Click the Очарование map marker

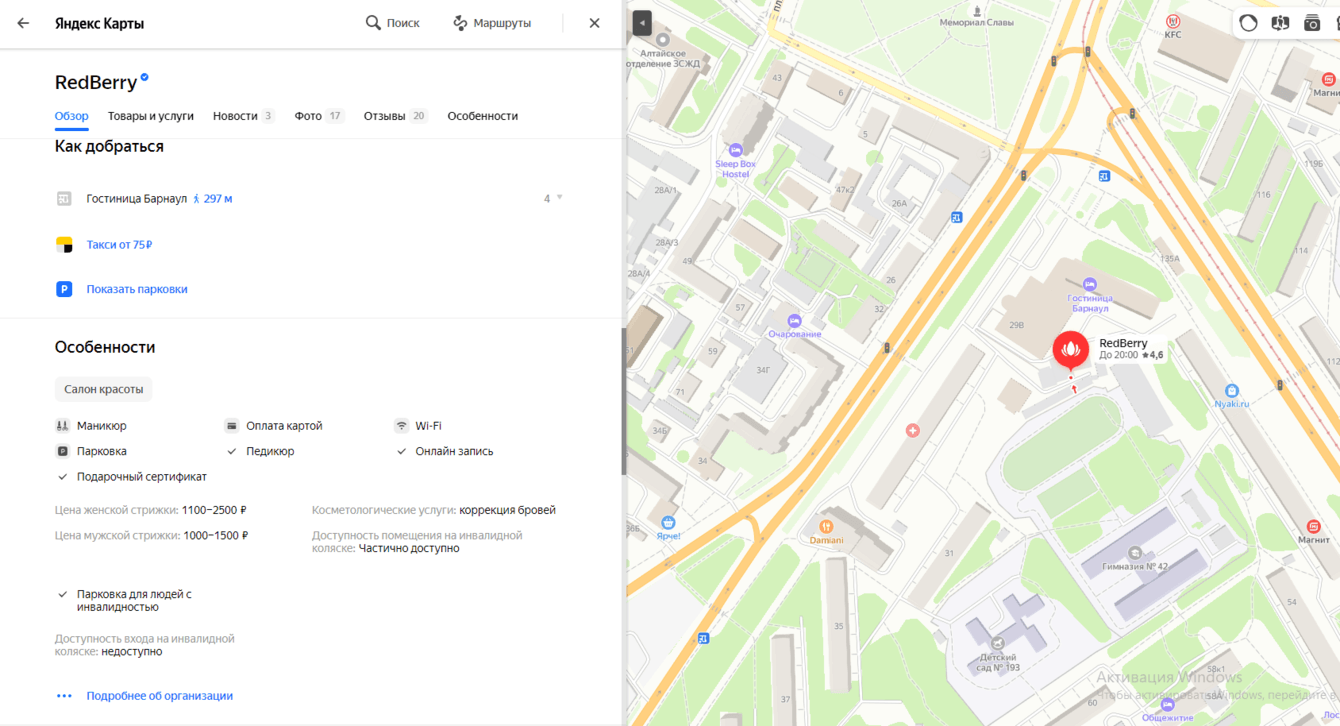click(x=794, y=321)
